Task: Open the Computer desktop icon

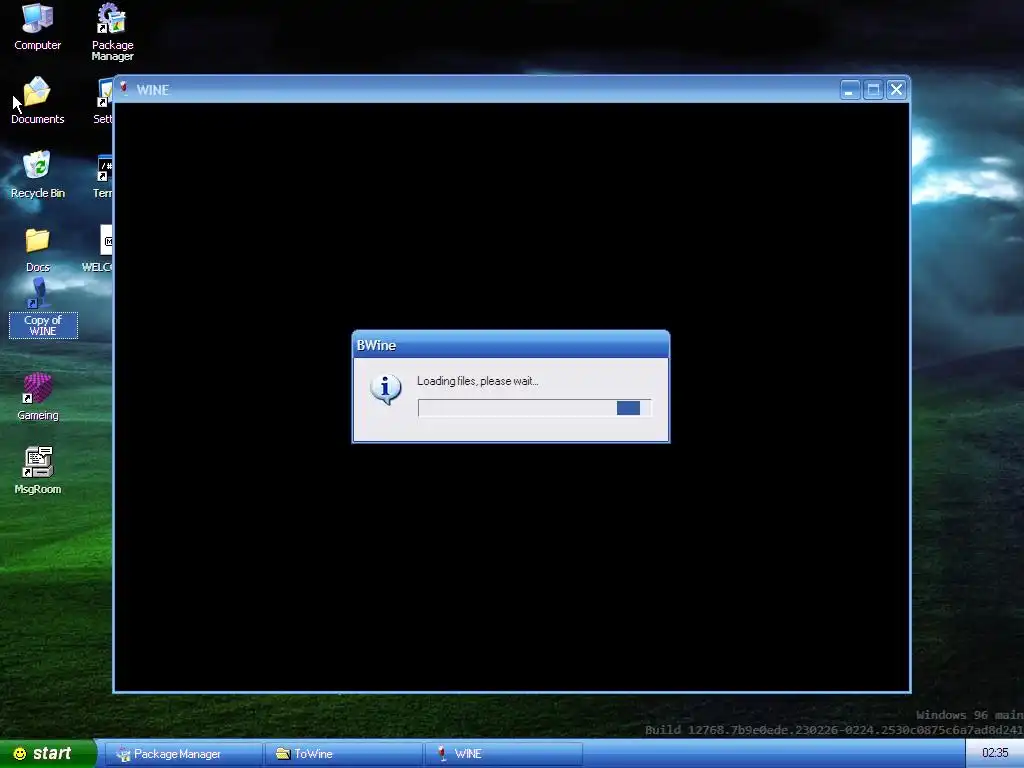Action: pyautogui.click(x=37, y=26)
